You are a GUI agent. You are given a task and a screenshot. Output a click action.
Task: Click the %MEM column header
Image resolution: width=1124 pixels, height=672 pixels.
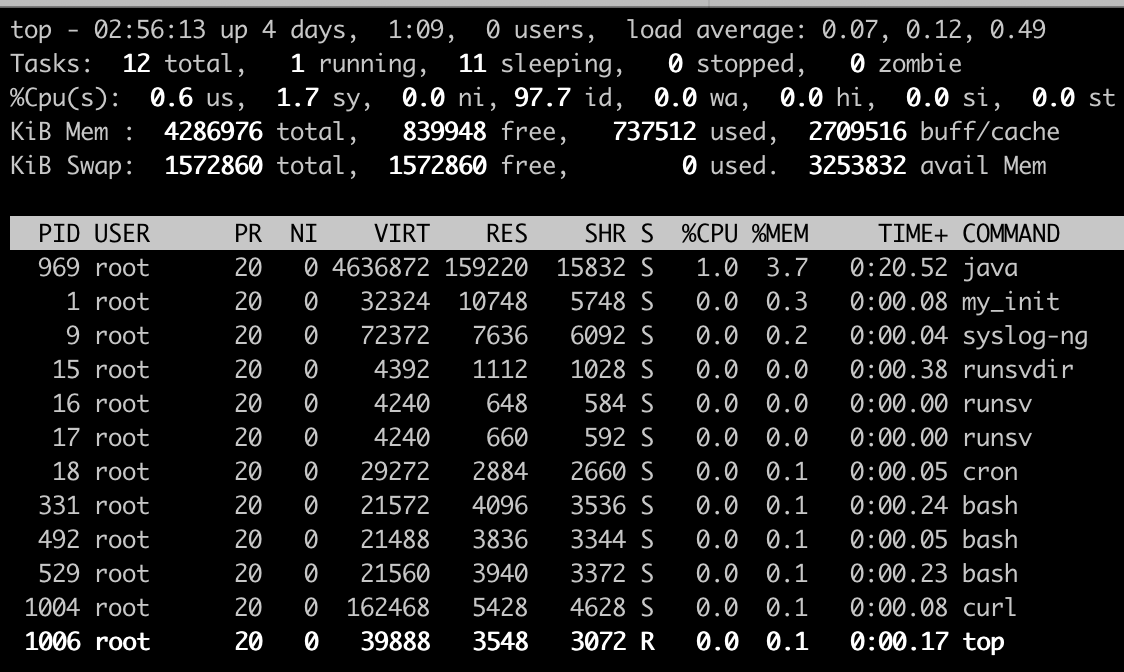(780, 234)
